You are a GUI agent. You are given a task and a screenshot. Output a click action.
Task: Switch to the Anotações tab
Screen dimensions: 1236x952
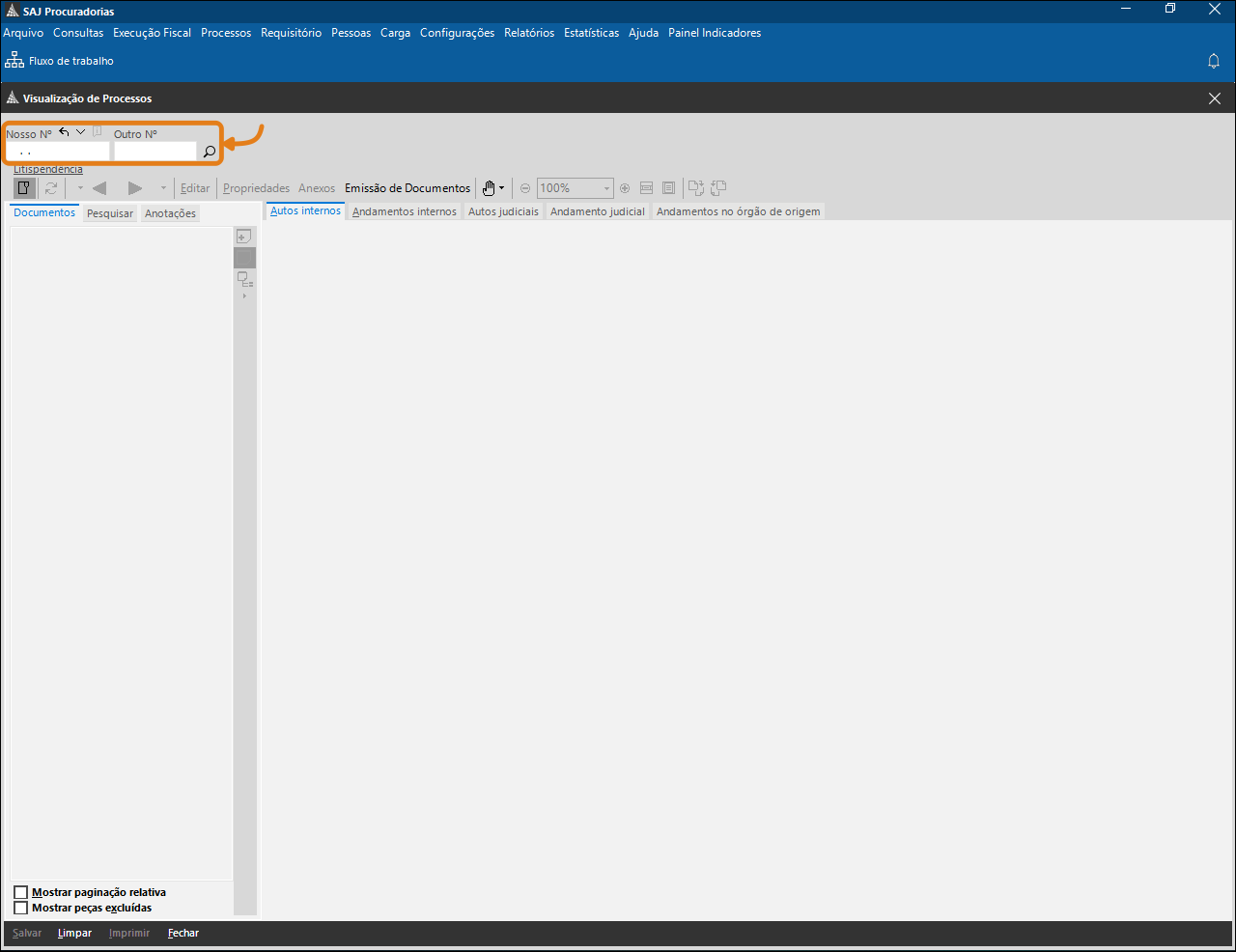tap(170, 213)
